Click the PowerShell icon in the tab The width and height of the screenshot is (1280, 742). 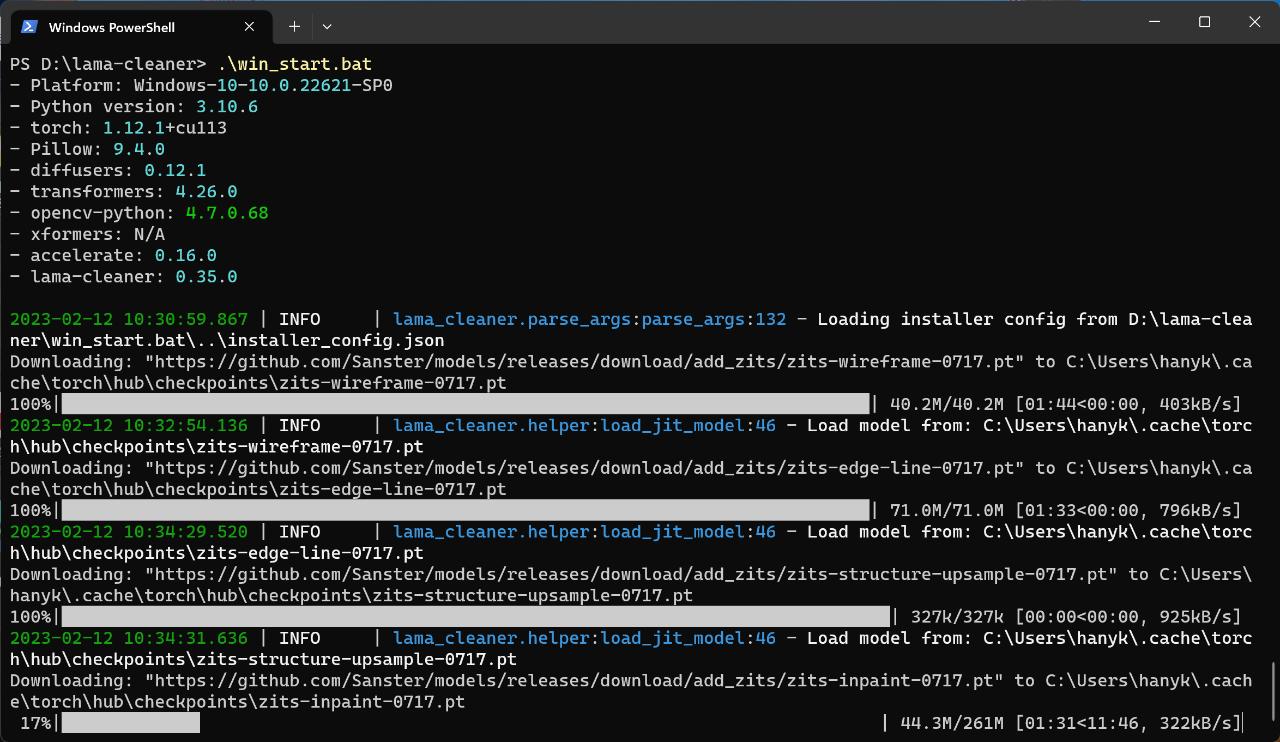pyautogui.click(x=29, y=26)
